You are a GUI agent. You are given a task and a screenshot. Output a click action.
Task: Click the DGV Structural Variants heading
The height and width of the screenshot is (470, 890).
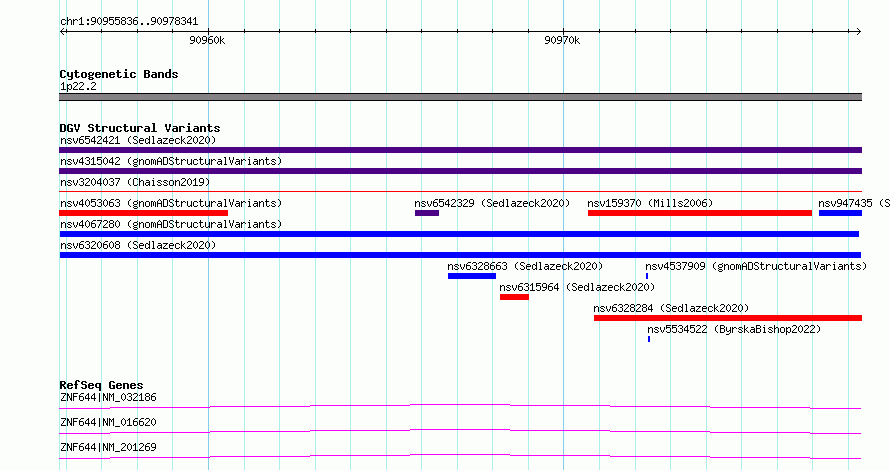(x=140, y=128)
